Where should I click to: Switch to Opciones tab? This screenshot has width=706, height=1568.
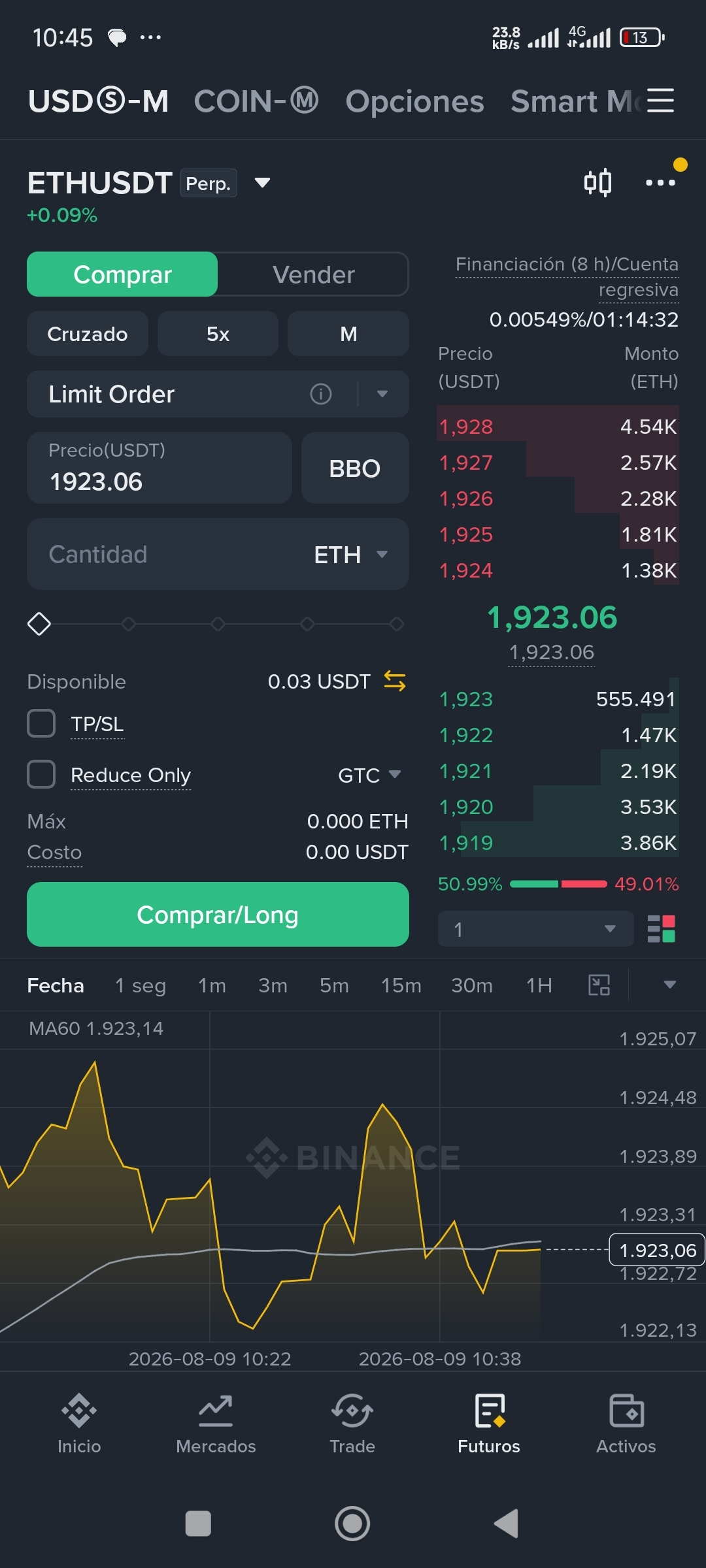415,101
